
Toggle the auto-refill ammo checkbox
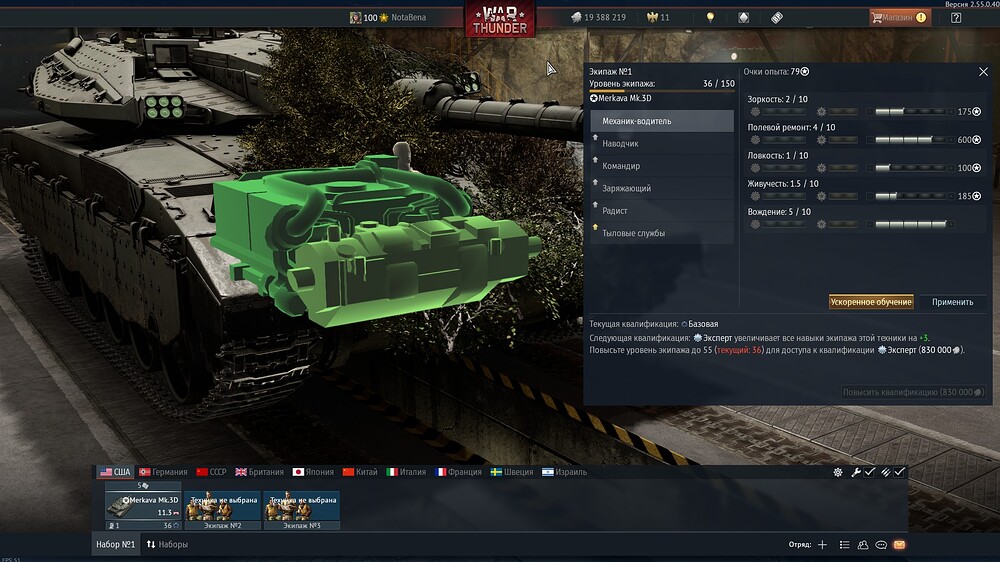899,472
